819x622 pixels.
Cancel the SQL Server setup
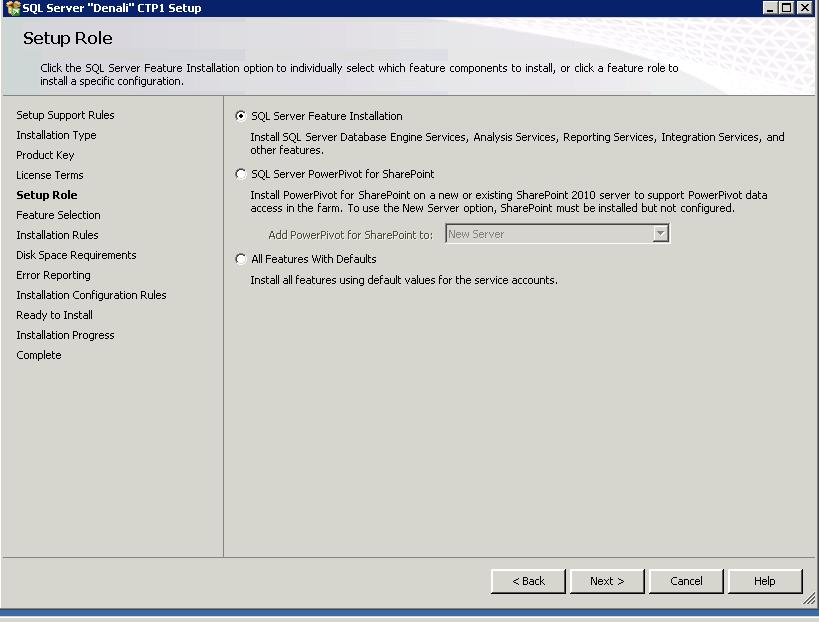tap(686, 581)
